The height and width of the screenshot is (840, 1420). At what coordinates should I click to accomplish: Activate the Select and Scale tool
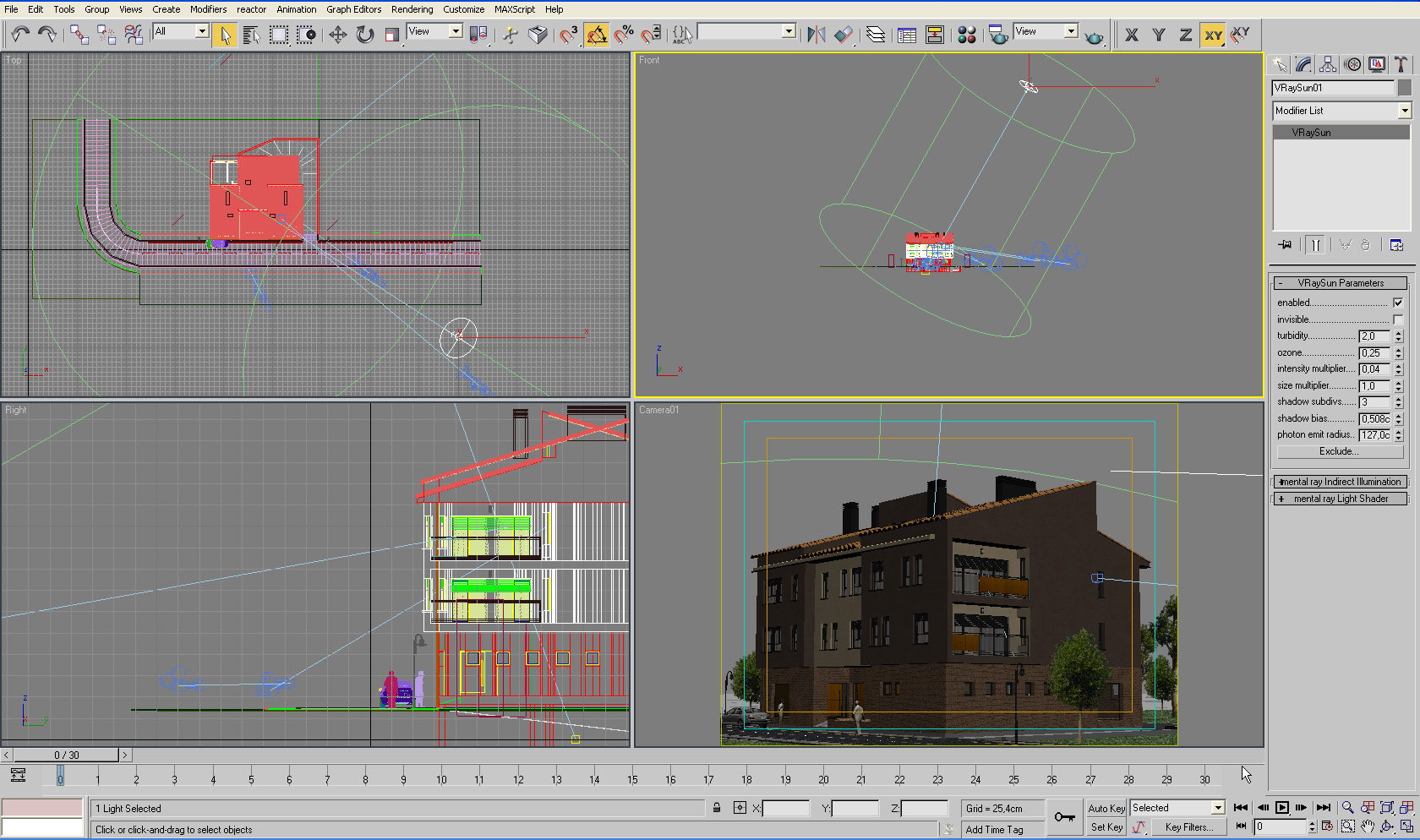[392, 35]
